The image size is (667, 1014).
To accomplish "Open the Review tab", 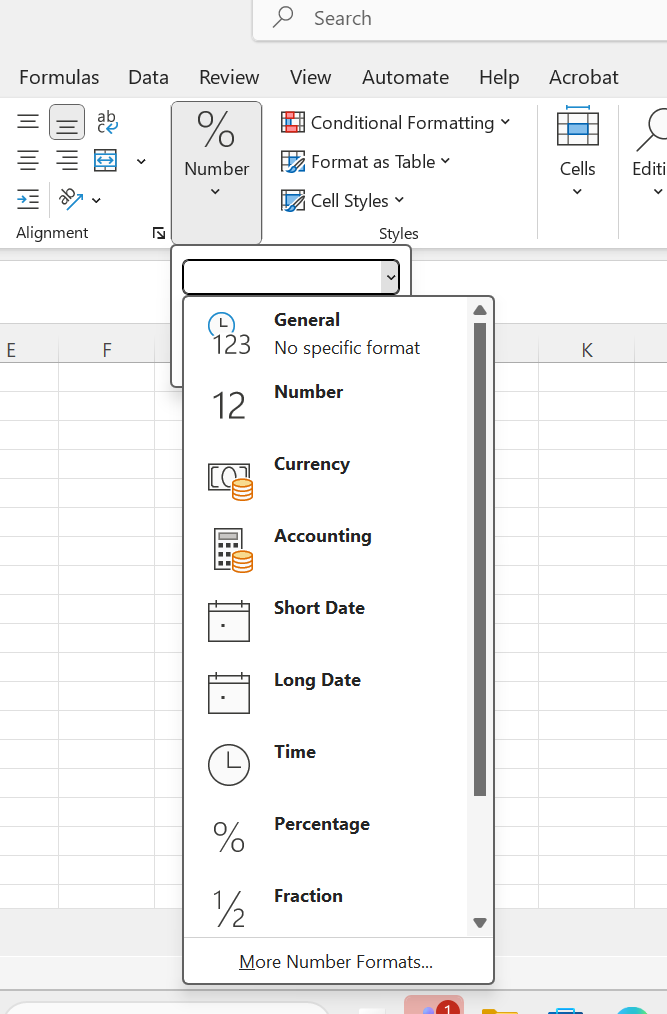I will [229, 77].
